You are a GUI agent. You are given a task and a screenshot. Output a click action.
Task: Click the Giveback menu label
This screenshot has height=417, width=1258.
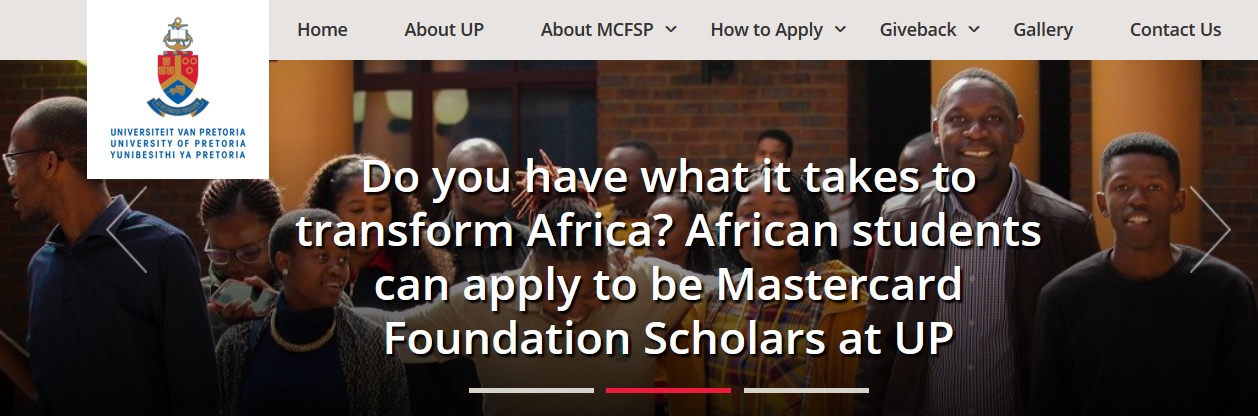tap(918, 30)
